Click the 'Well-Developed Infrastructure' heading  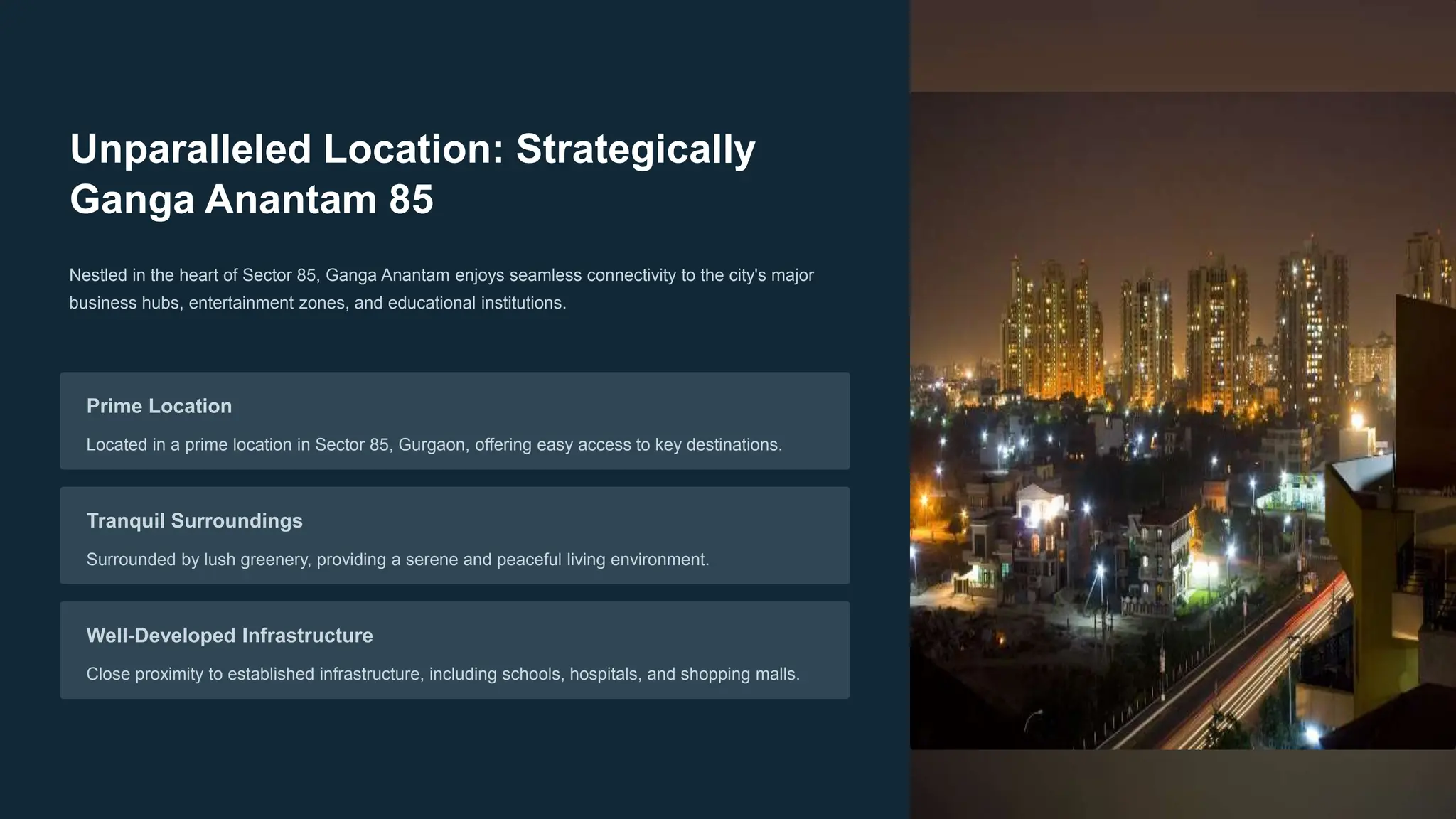tap(229, 636)
